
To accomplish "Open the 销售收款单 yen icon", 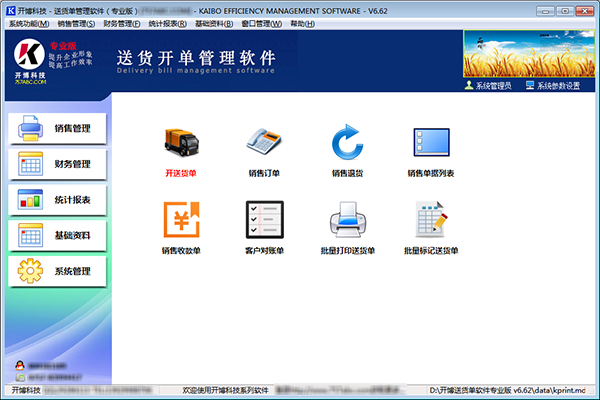I will (181, 219).
